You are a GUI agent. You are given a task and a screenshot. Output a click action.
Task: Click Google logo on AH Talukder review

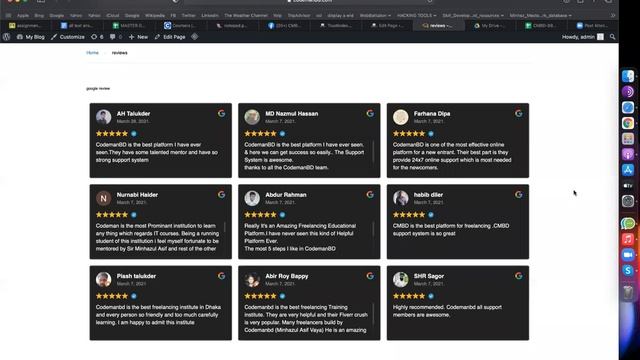[221, 113]
